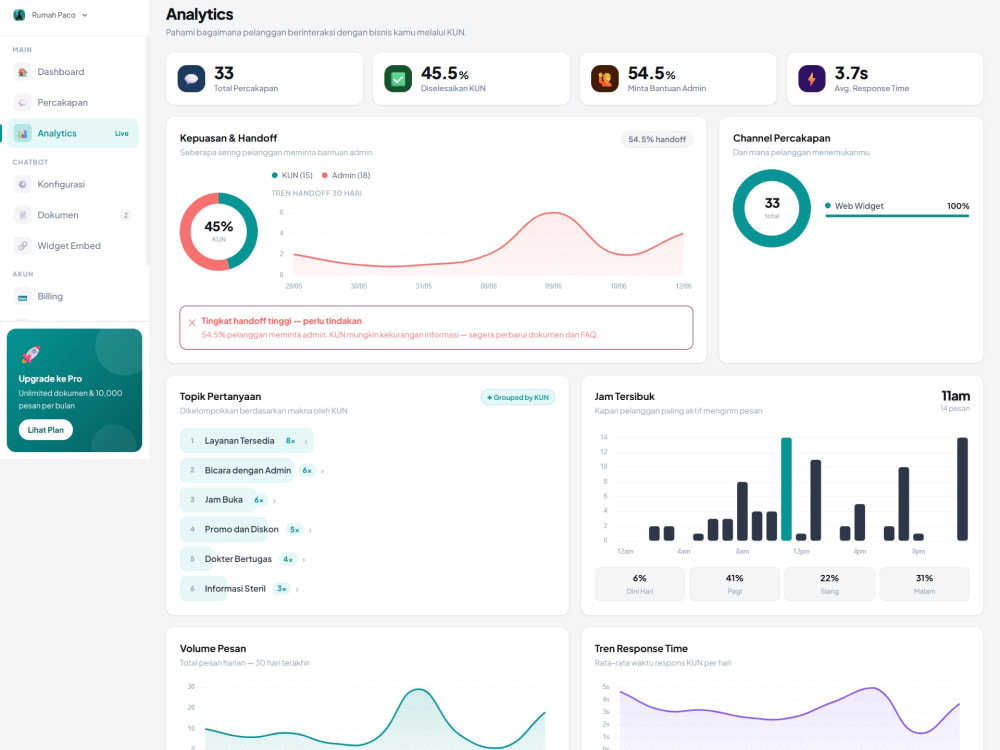This screenshot has width=1000, height=750.
Task: Click the Widget Embed link icon
Action: coord(22,246)
